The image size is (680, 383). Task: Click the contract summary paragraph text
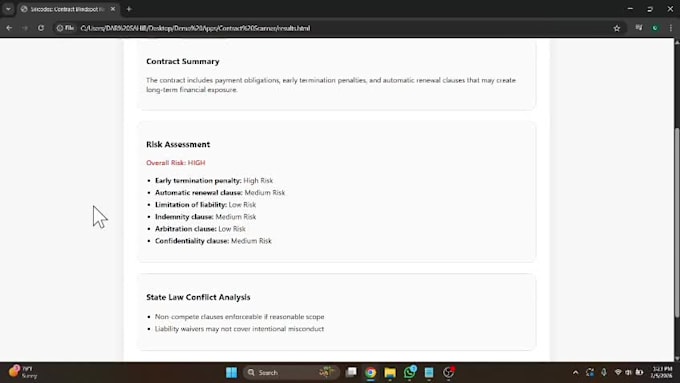tap(331, 85)
